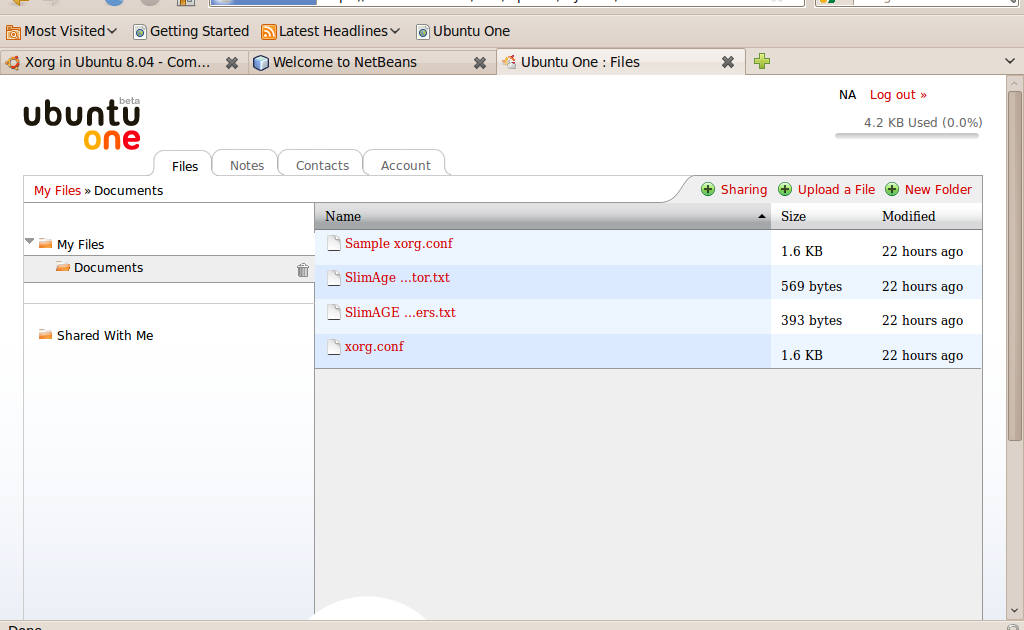Click the Getting Started bookmark icon
Image resolution: width=1024 pixels, height=630 pixels.
click(x=140, y=31)
